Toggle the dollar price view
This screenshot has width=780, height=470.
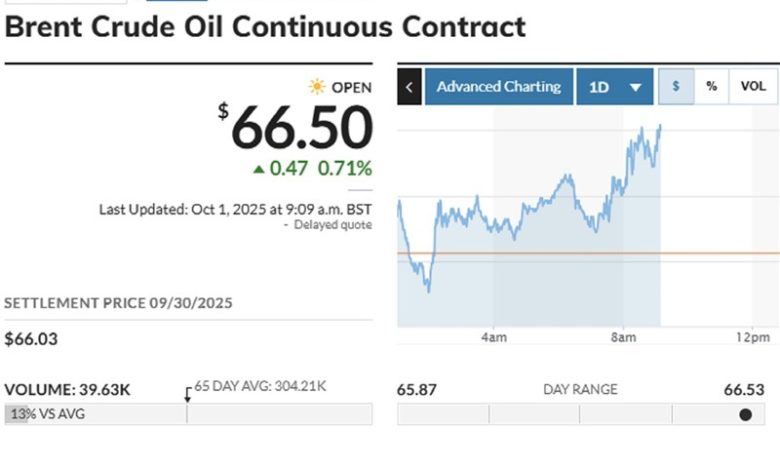point(676,87)
